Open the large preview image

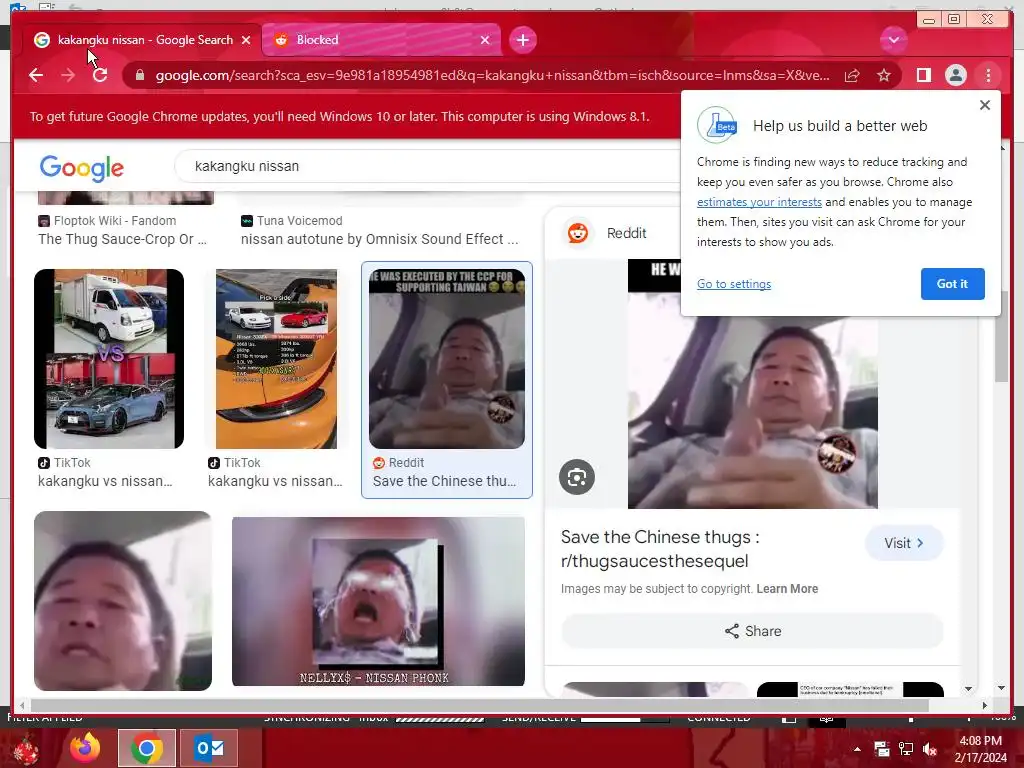click(752, 411)
